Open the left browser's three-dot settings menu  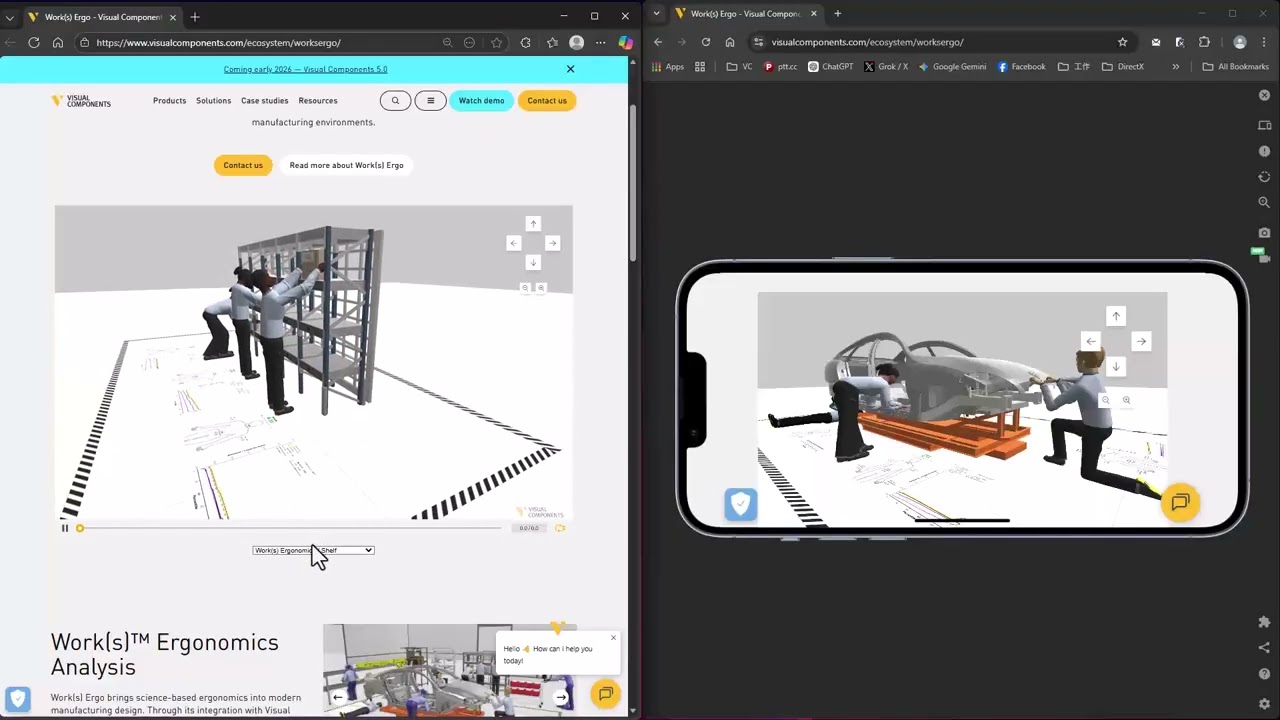click(x=600, y=42)
